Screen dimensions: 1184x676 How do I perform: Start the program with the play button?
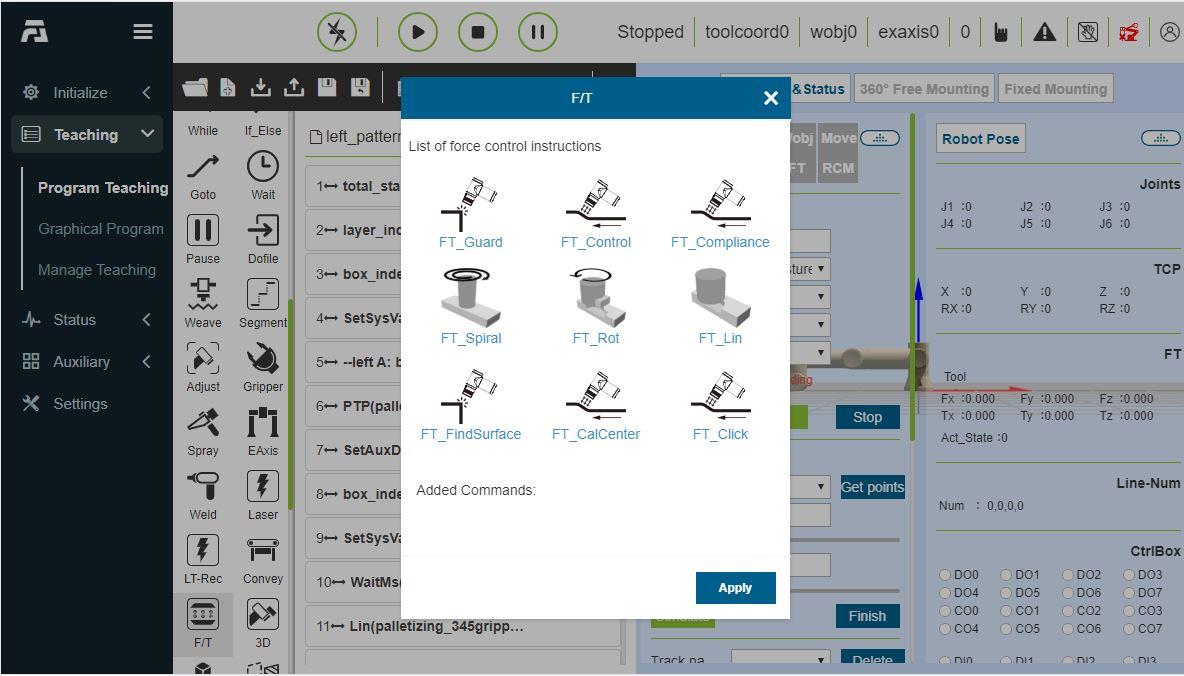pyautogui.click(x=418, y=32)
